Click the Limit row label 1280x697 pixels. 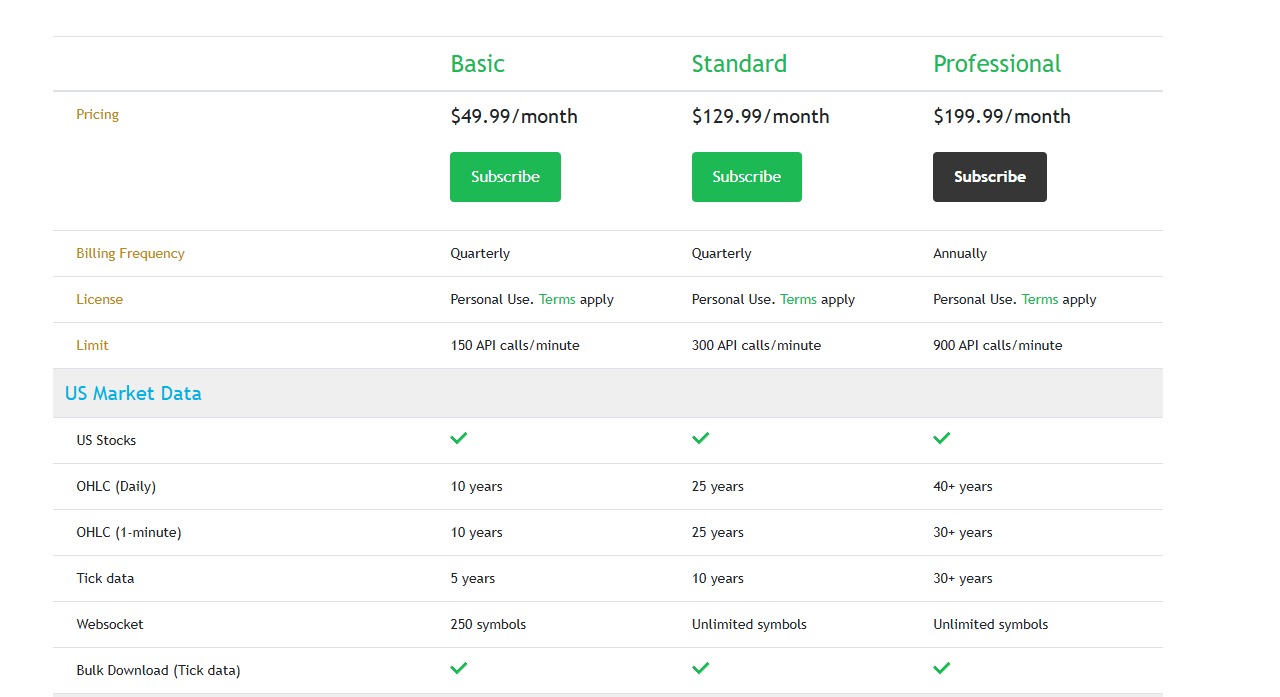[x=92, y=345]
